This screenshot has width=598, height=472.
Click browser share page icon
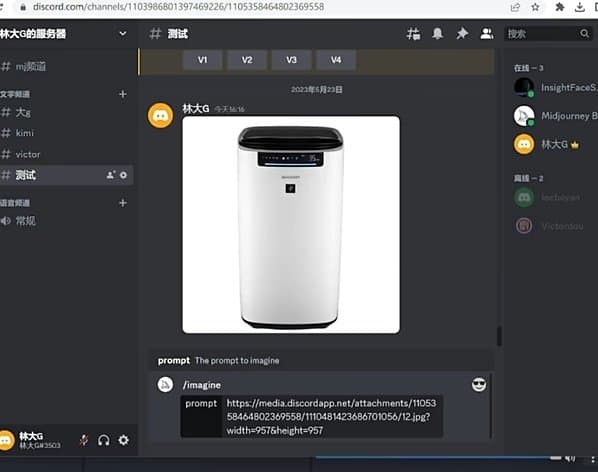pos(515,7)
